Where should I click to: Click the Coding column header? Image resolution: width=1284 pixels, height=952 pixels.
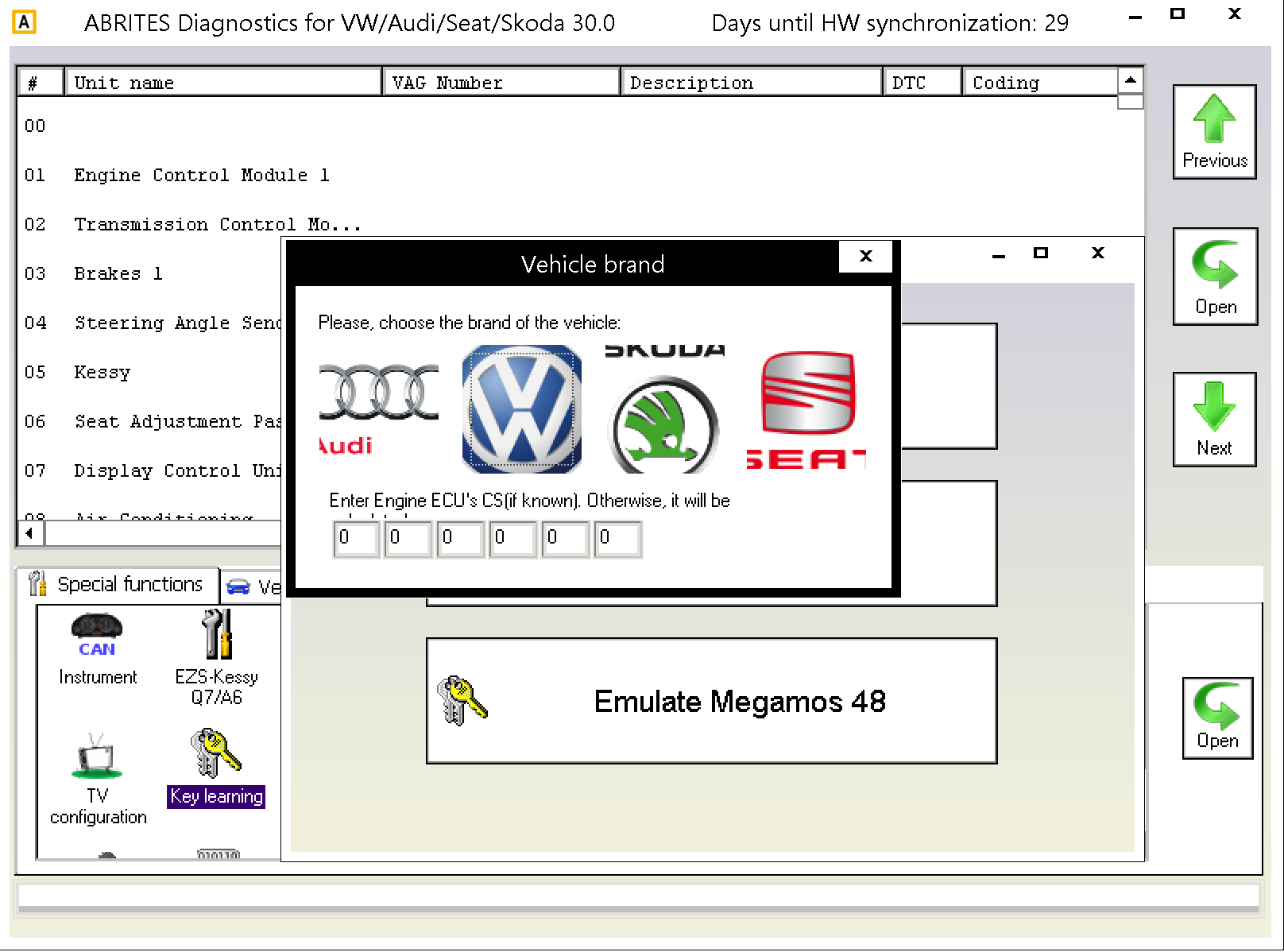(1040, 83)
